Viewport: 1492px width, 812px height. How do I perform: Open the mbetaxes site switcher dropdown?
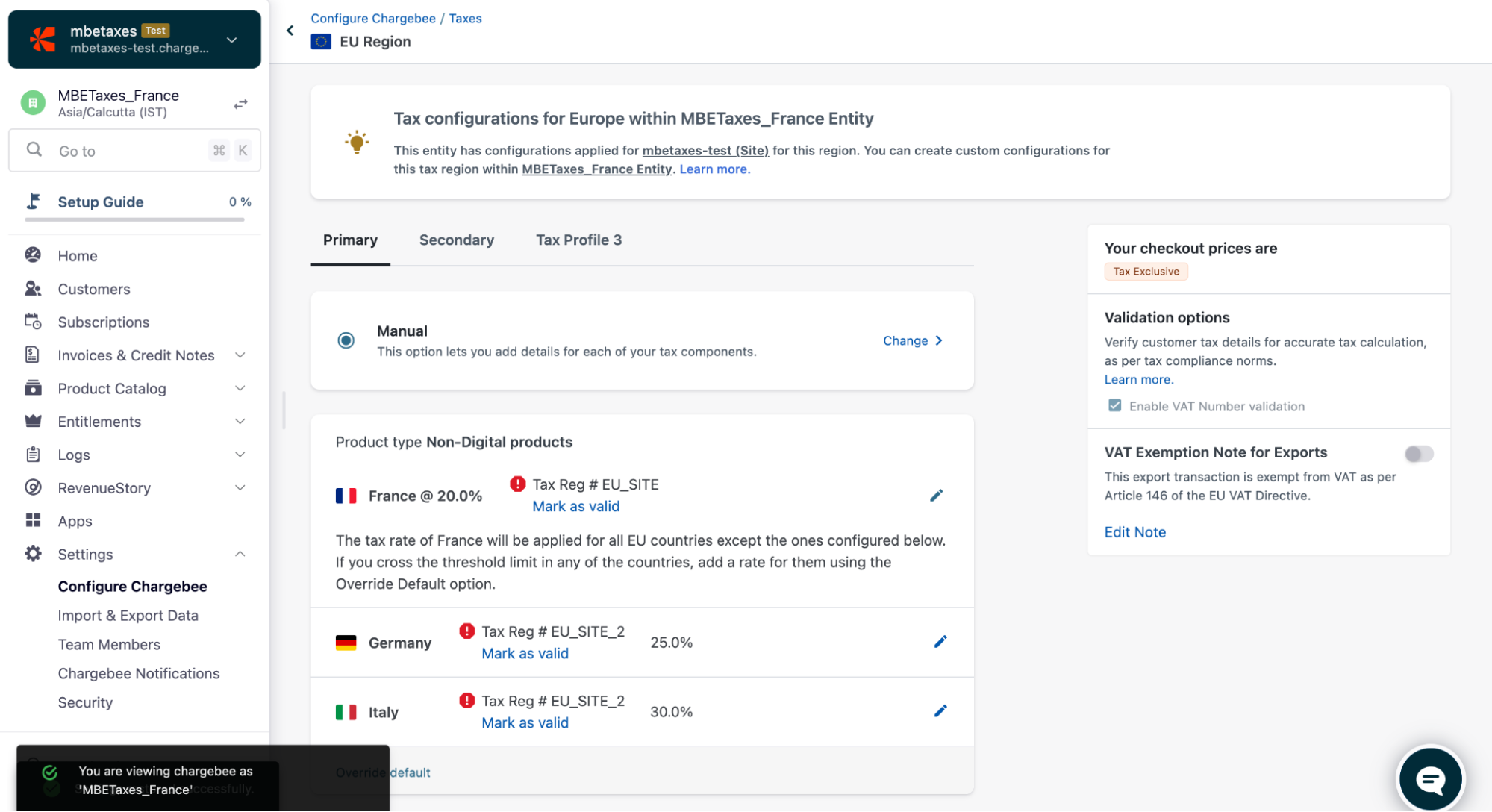232,40
